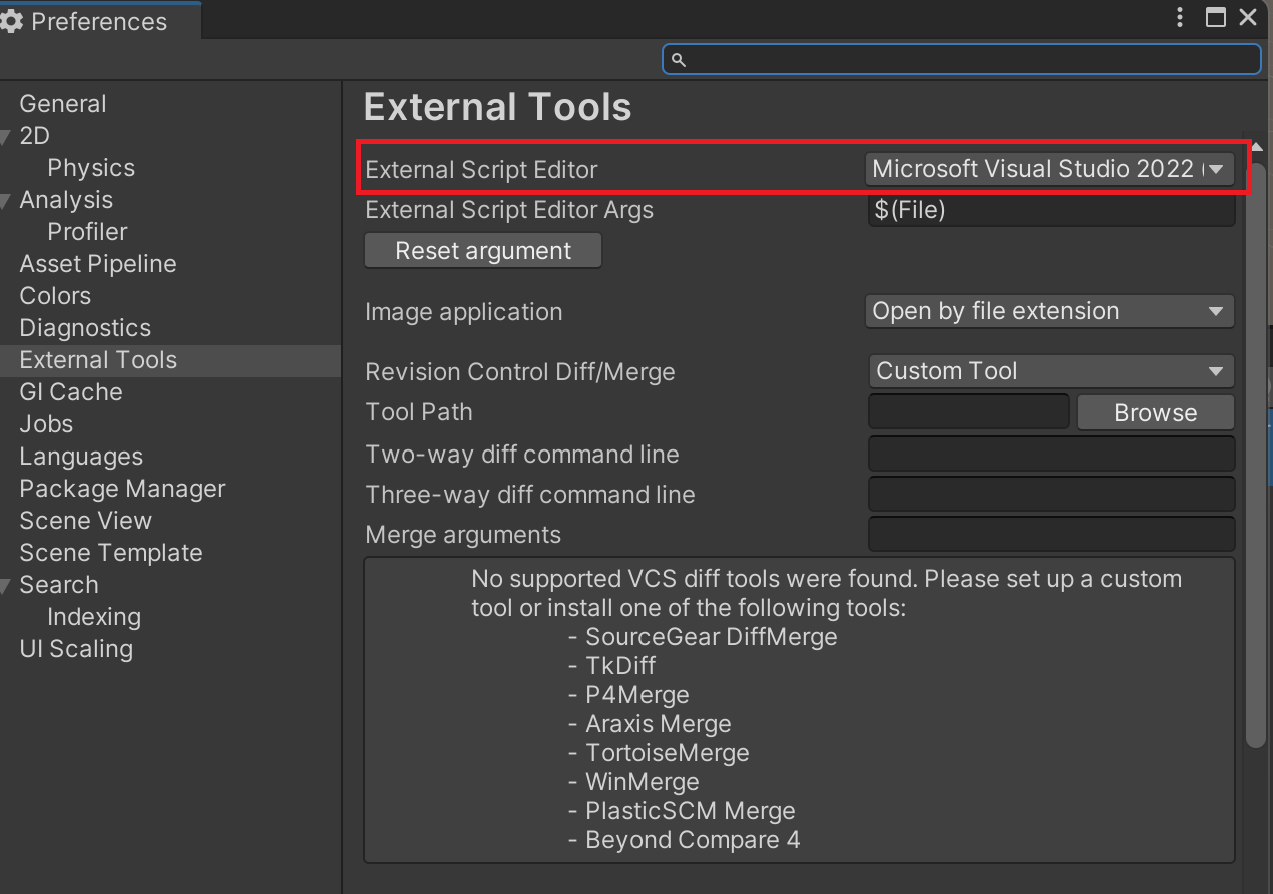Collapse the 2D category triangle
1273x894 pixels.
(x=7, y=136)
